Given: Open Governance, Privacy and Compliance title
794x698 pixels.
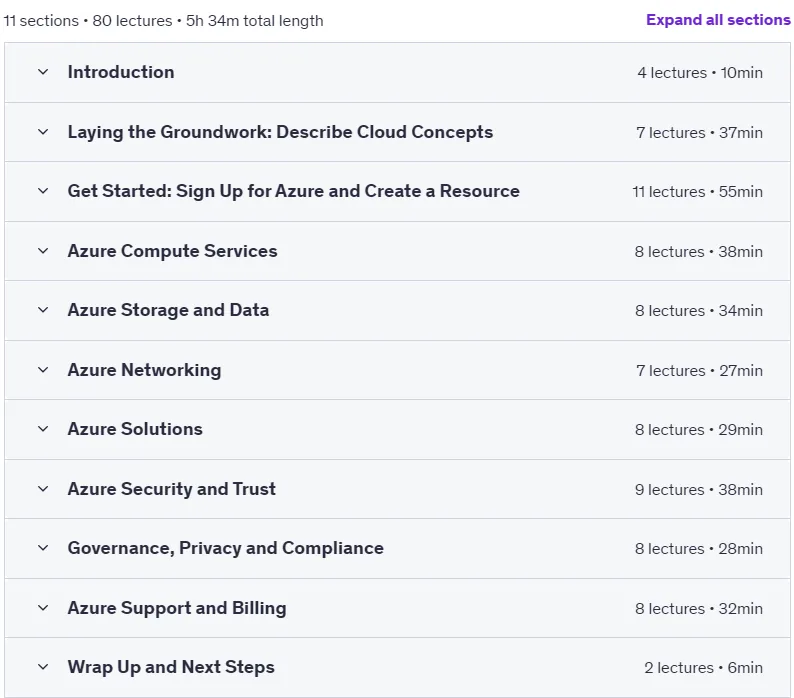Looking at the screenshot, I should [226, 548].
